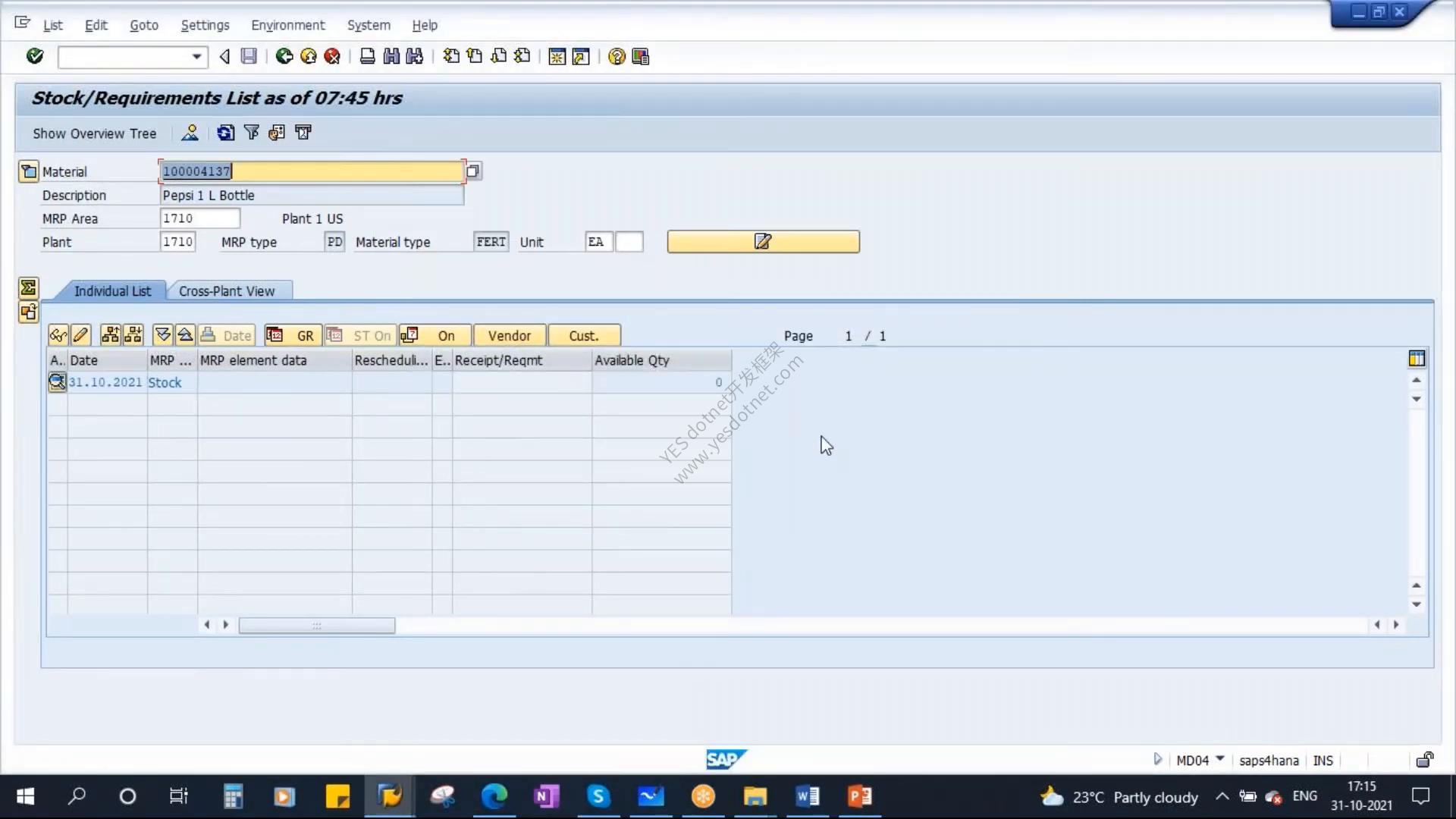Toggle the On display filter button

click(435, 335)
